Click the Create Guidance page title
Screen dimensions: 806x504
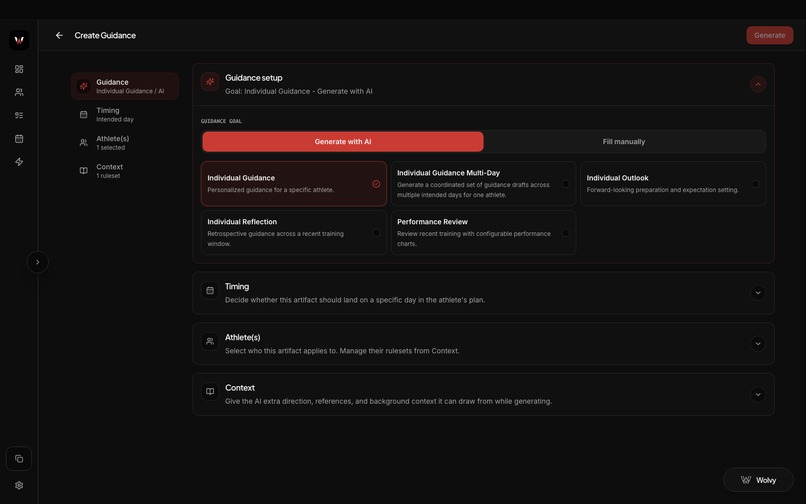point(105,35)
